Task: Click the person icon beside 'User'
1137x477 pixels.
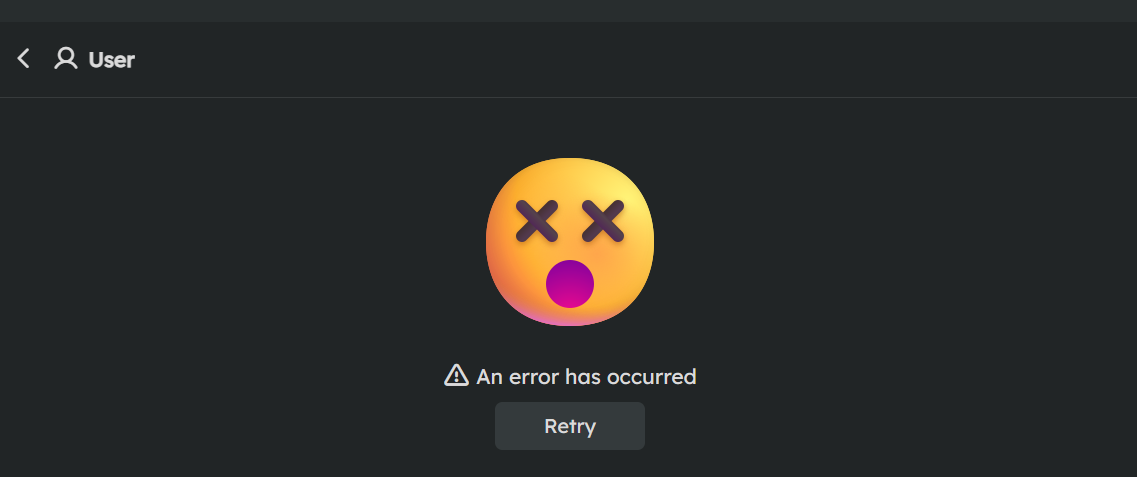Action: click(66, 59)
